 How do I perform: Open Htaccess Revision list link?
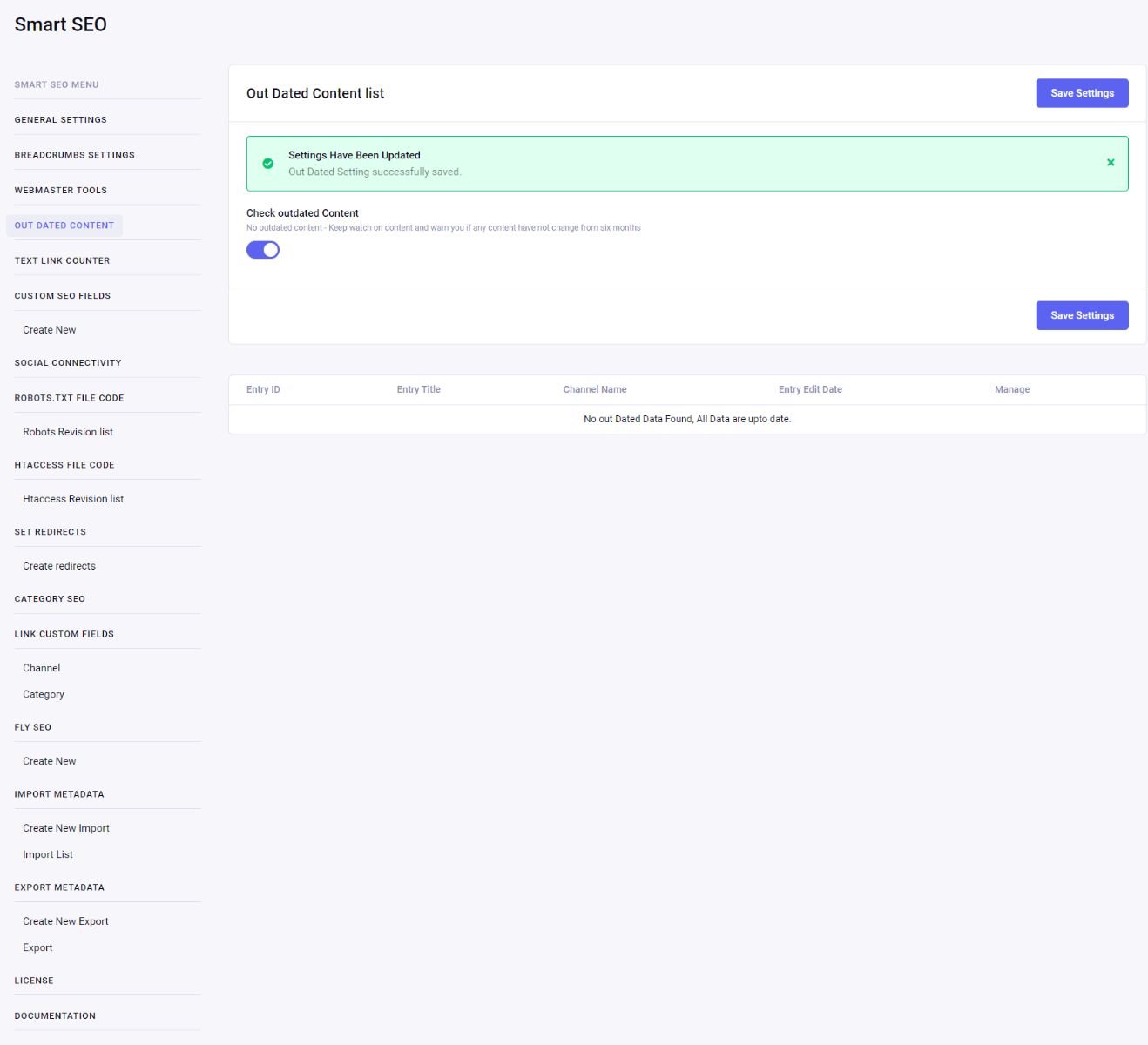point(73,499)
